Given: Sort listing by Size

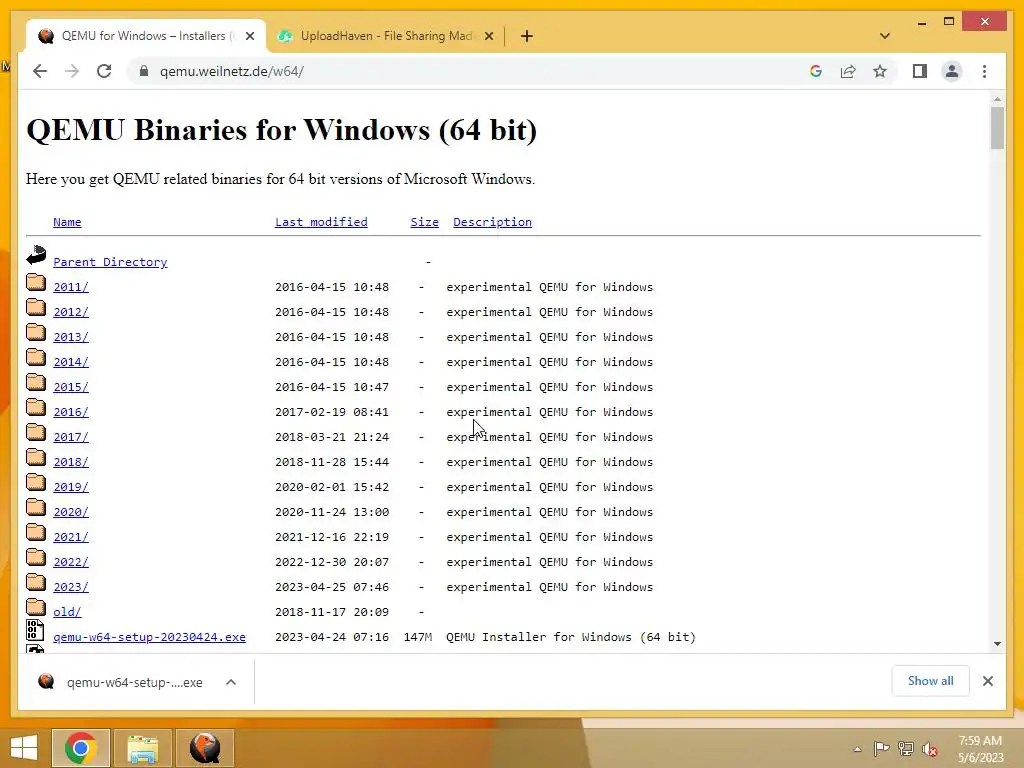Looking at the screenshot, I should 424,222.
